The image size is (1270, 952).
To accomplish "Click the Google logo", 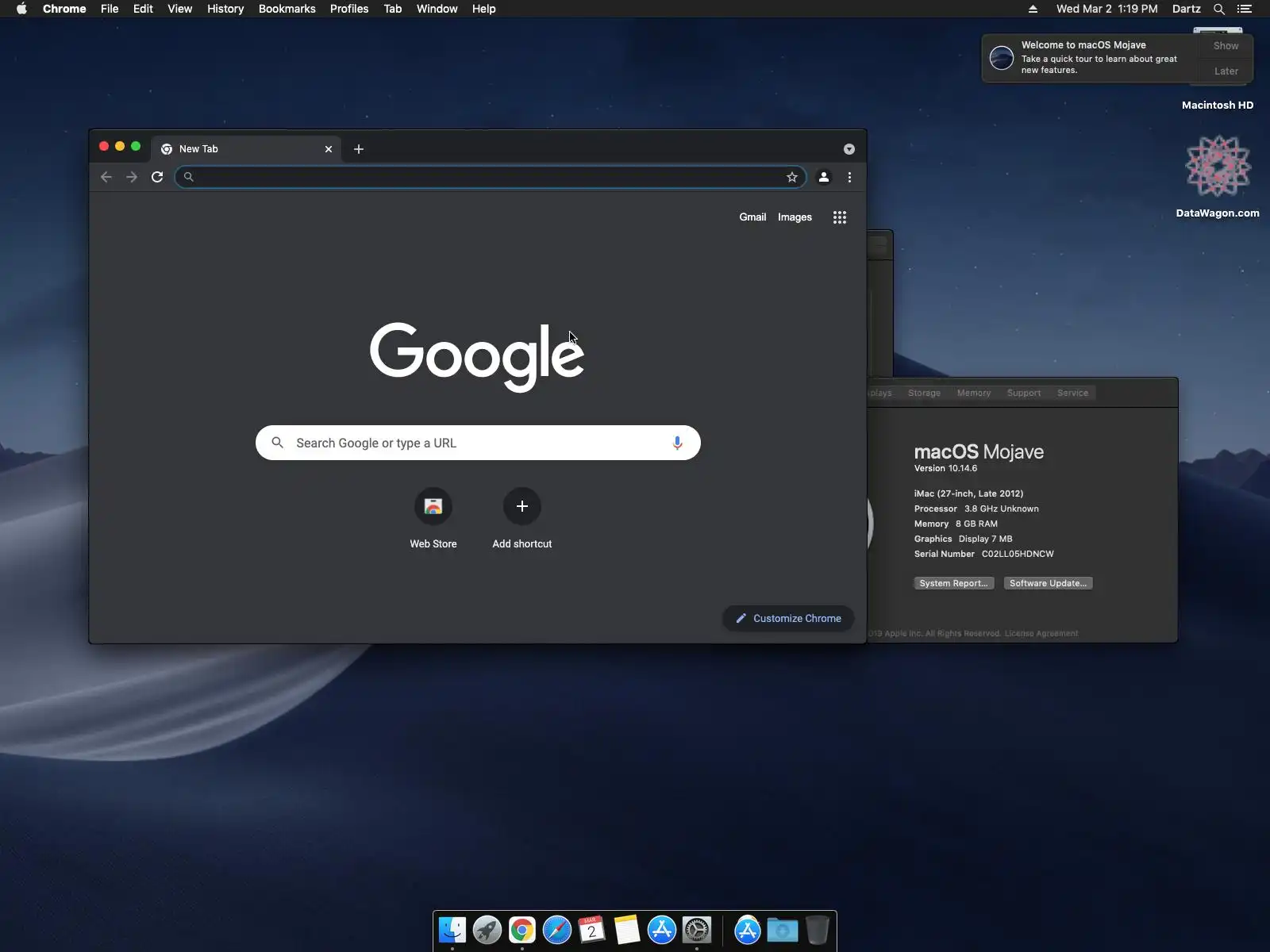I will 477,357.
